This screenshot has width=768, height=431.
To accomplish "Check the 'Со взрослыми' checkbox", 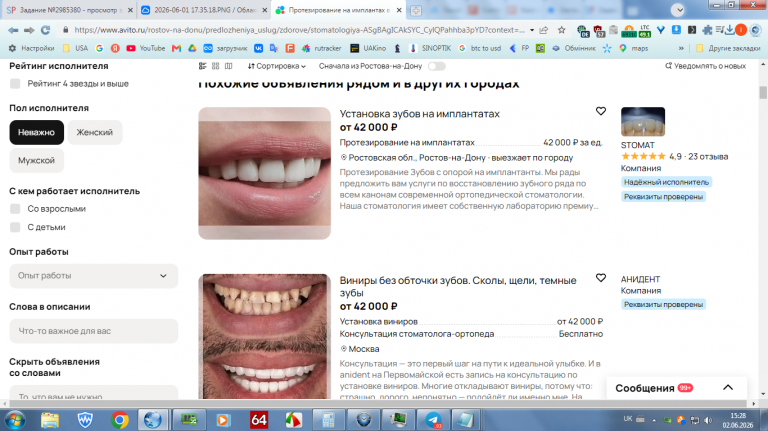I will pos(15,209).
